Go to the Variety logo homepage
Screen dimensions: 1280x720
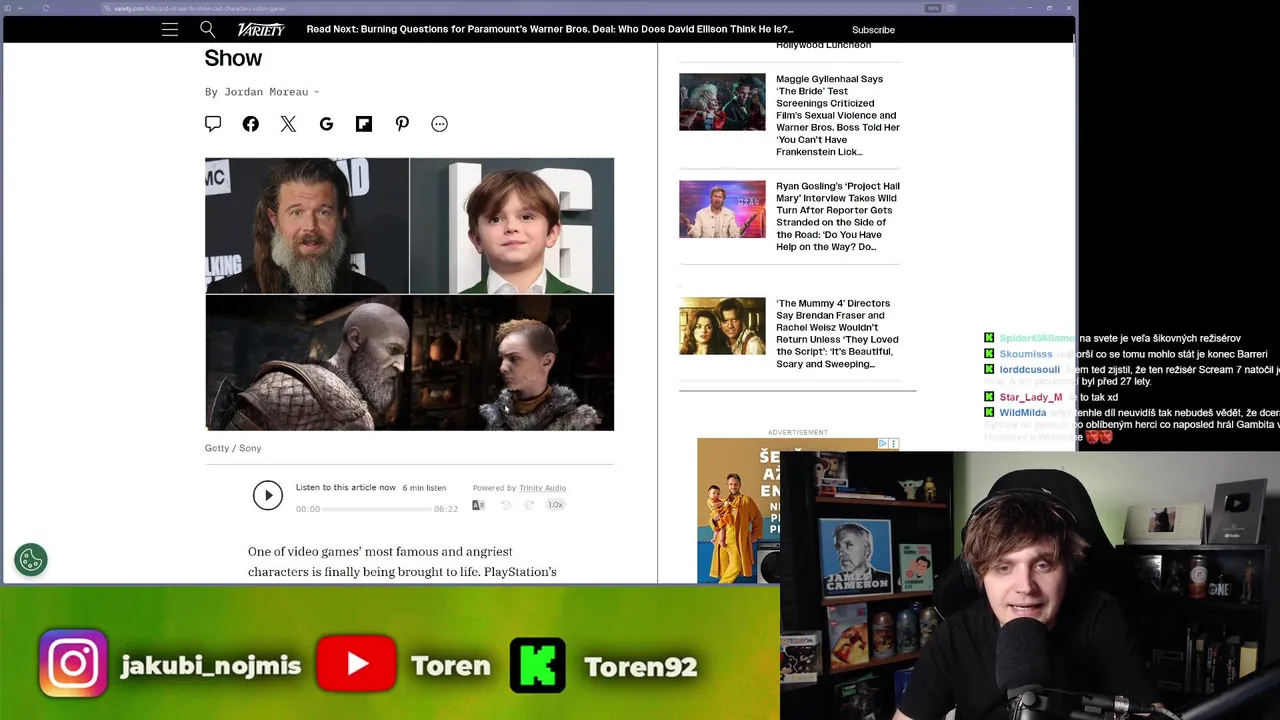[260, 29]
